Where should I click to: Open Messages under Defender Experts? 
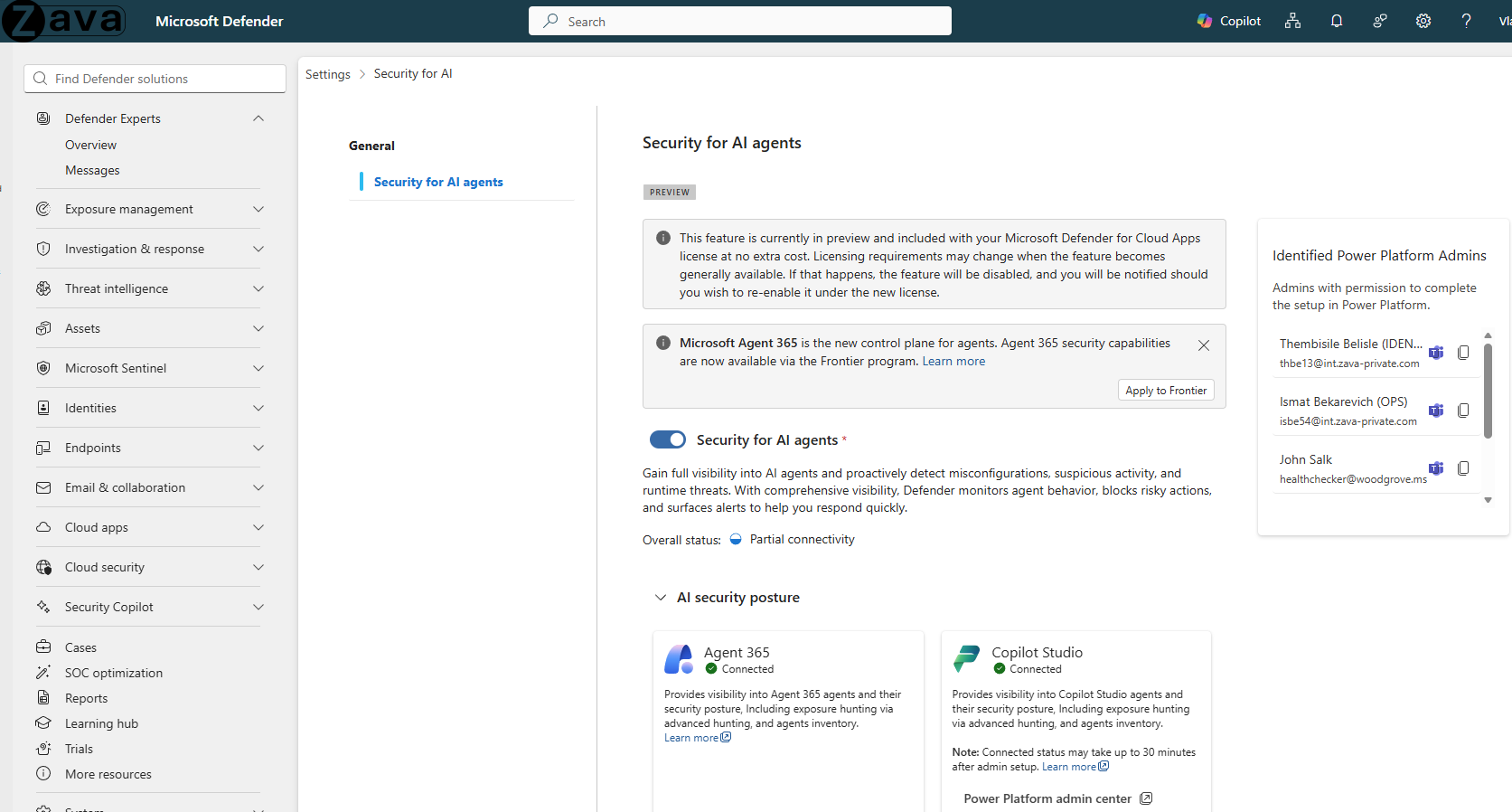pos(92,170)
